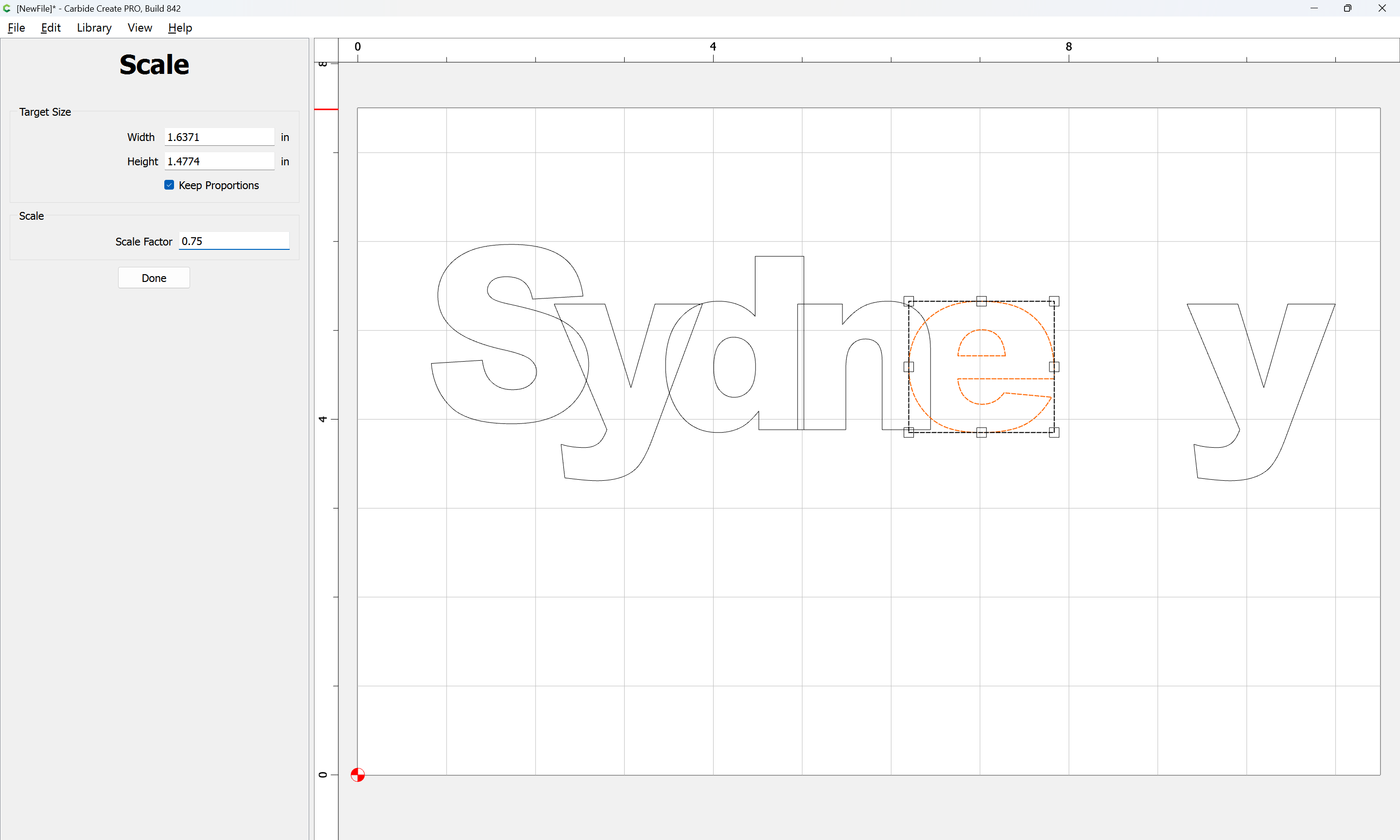Click top-left selection handle of letter e
This screenshot has width=1400, height=840.
[x=908, y=301]
